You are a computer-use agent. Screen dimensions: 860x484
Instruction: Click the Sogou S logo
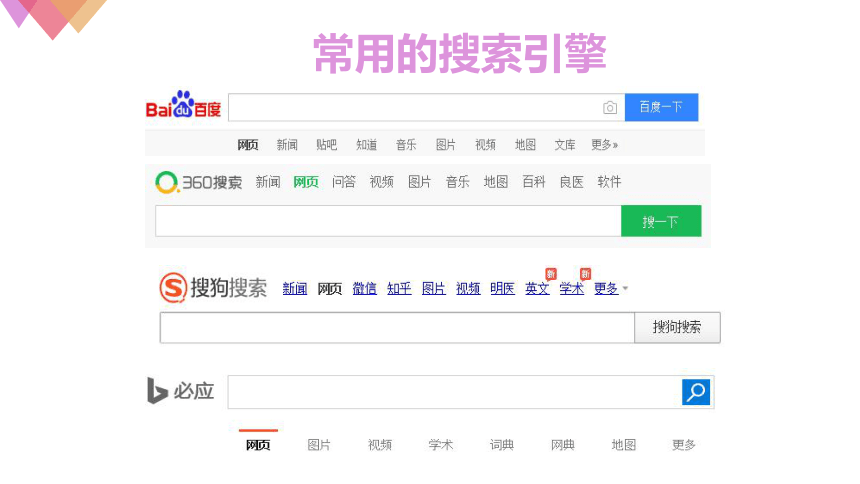pos(173,287)
